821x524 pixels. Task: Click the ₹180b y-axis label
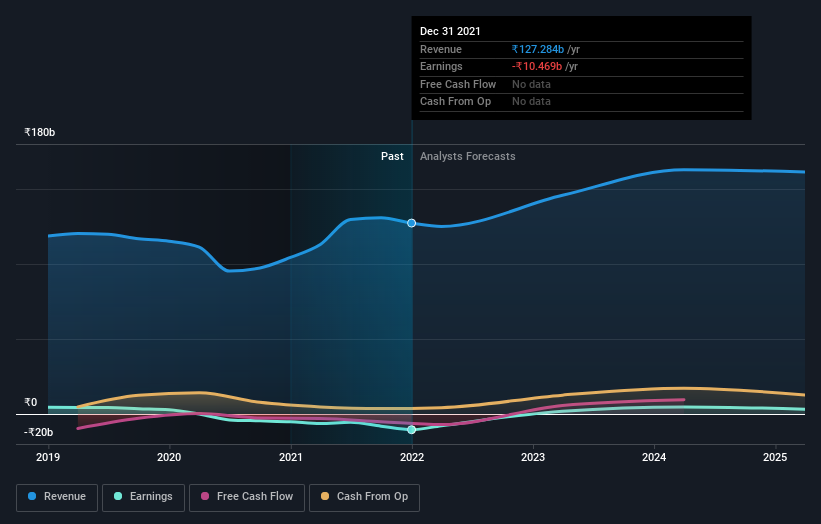point(39,132)
